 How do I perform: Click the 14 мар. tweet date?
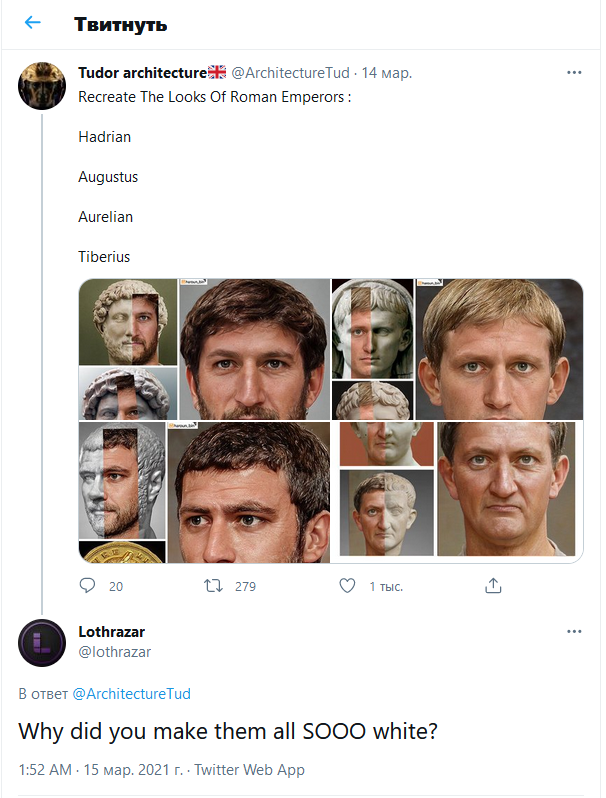coord(387,73)
